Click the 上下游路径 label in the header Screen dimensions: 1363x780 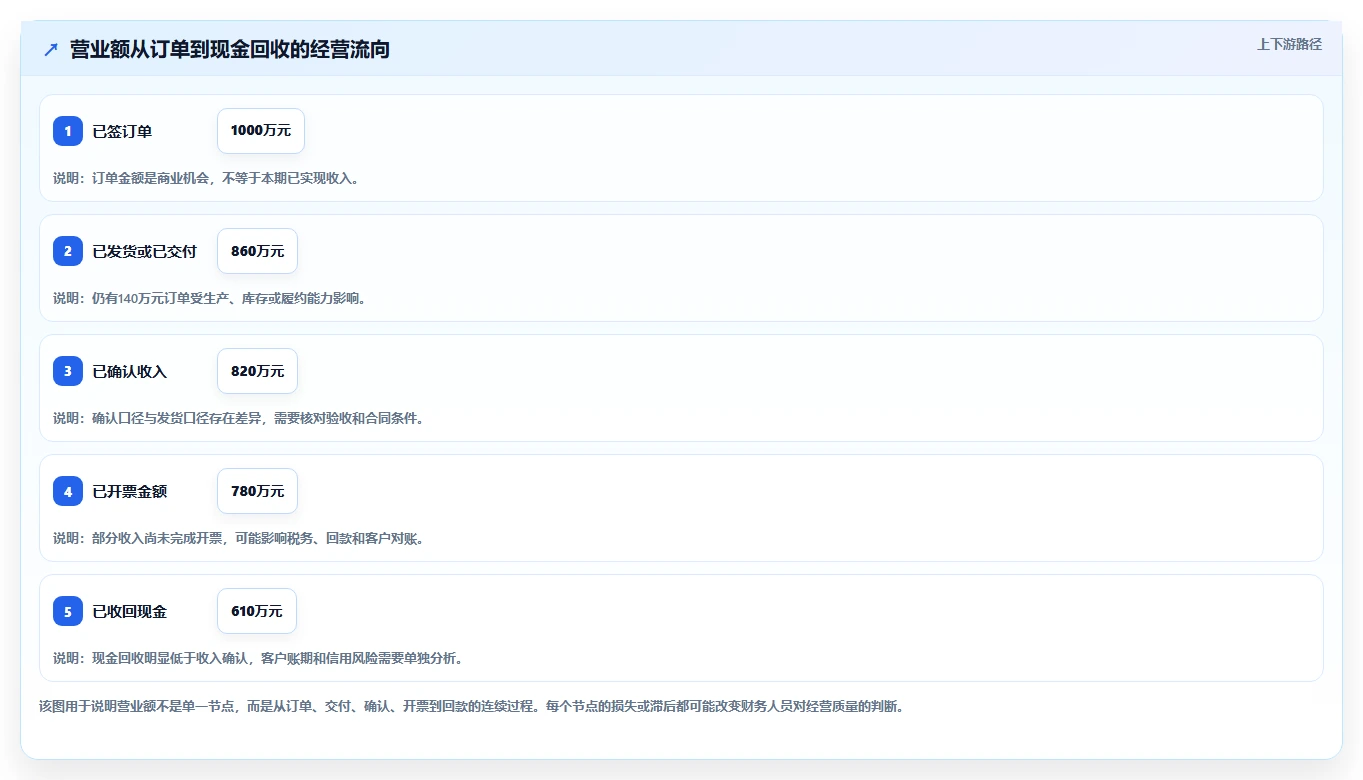click(x=1289, y=44)
